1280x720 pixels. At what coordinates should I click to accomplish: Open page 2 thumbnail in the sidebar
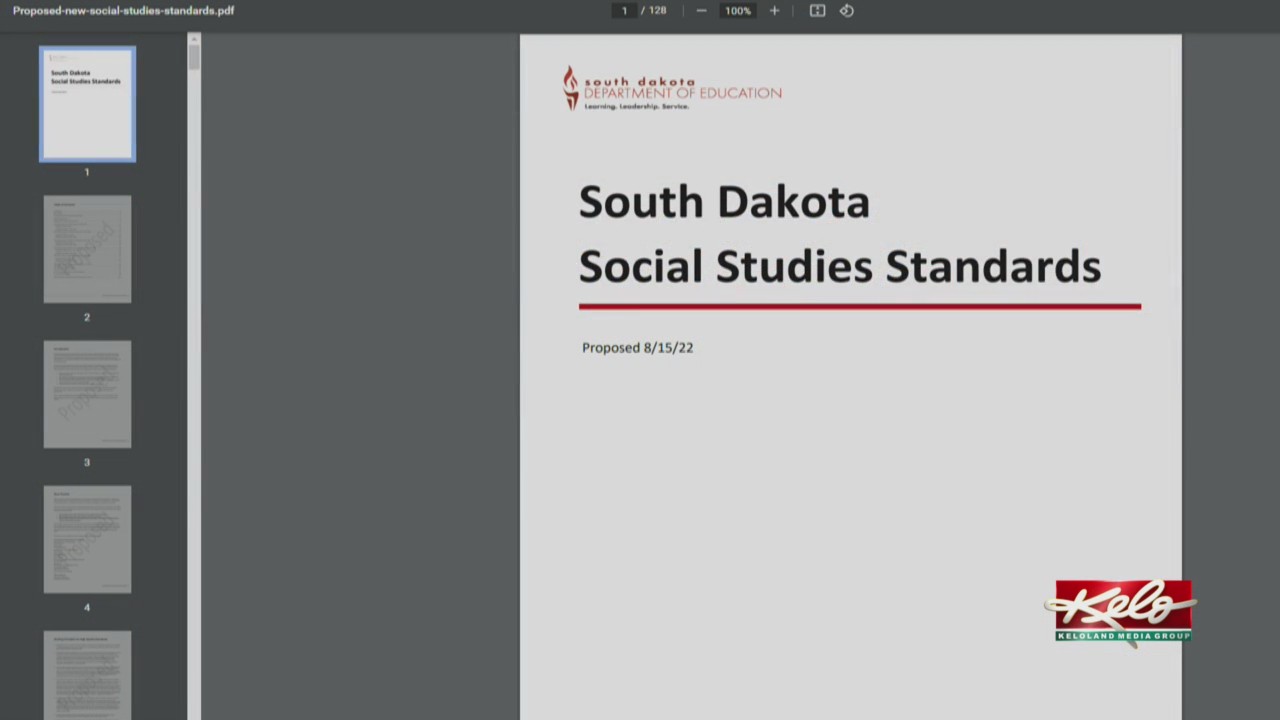(87, 248)
